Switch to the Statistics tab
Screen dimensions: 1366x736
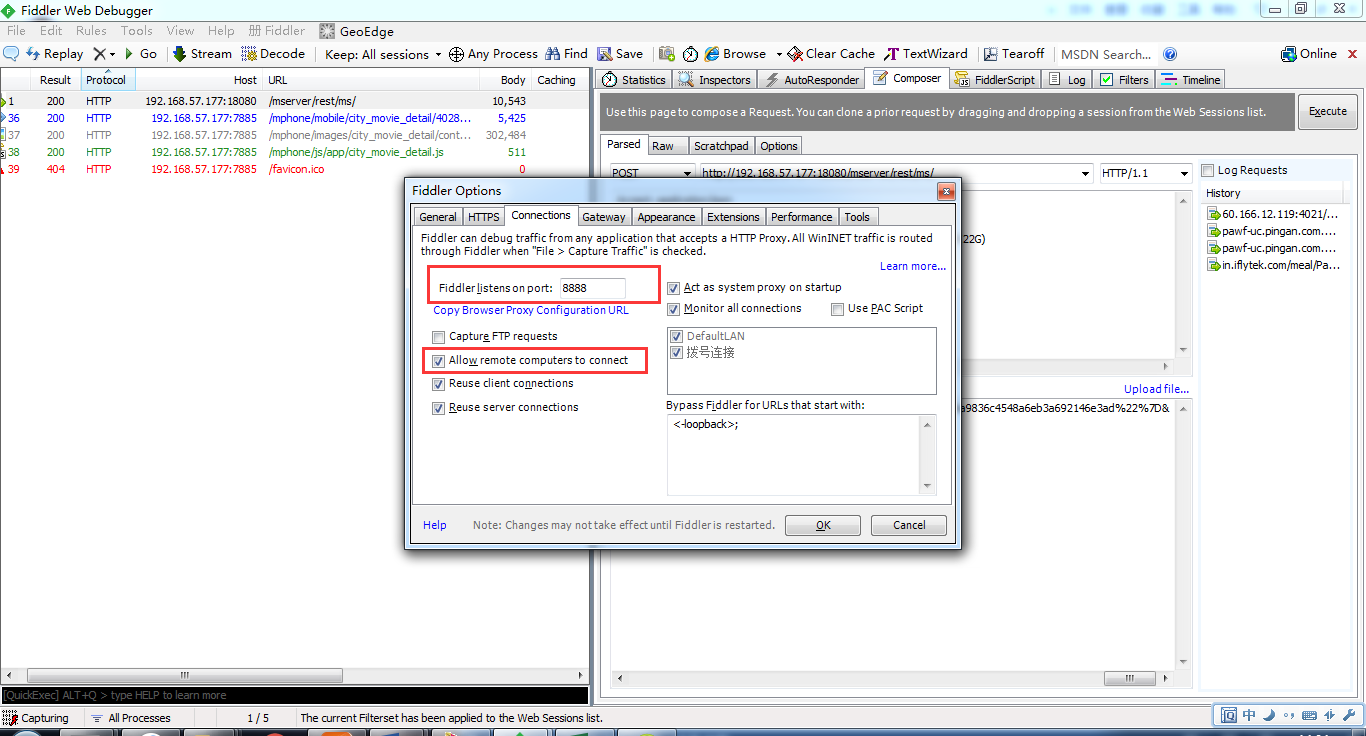(634, 80)
